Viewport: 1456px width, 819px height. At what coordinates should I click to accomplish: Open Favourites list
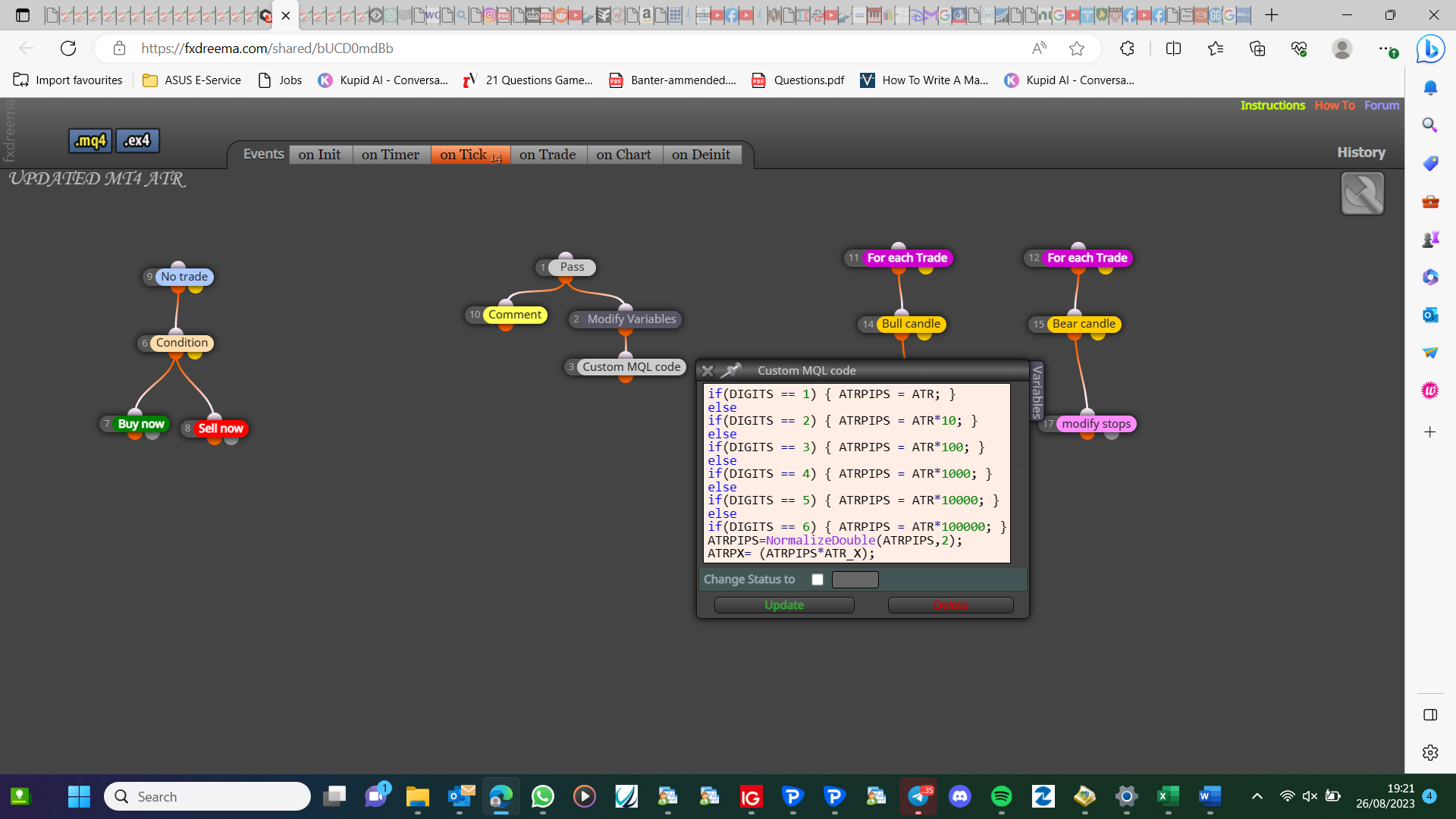[x=1216, y=49]
